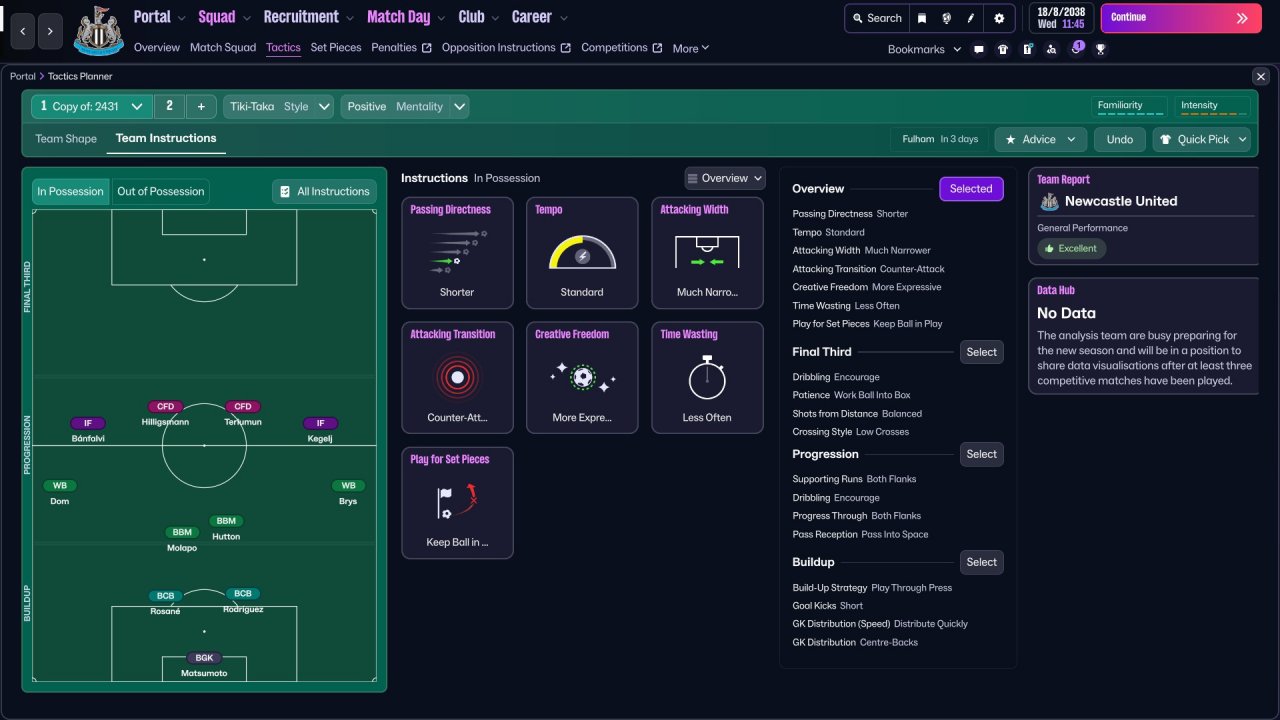Switch pitch view to In Possession
Image resolution: width=1280 pixels, height=720 pixels.
pos(70,192)
